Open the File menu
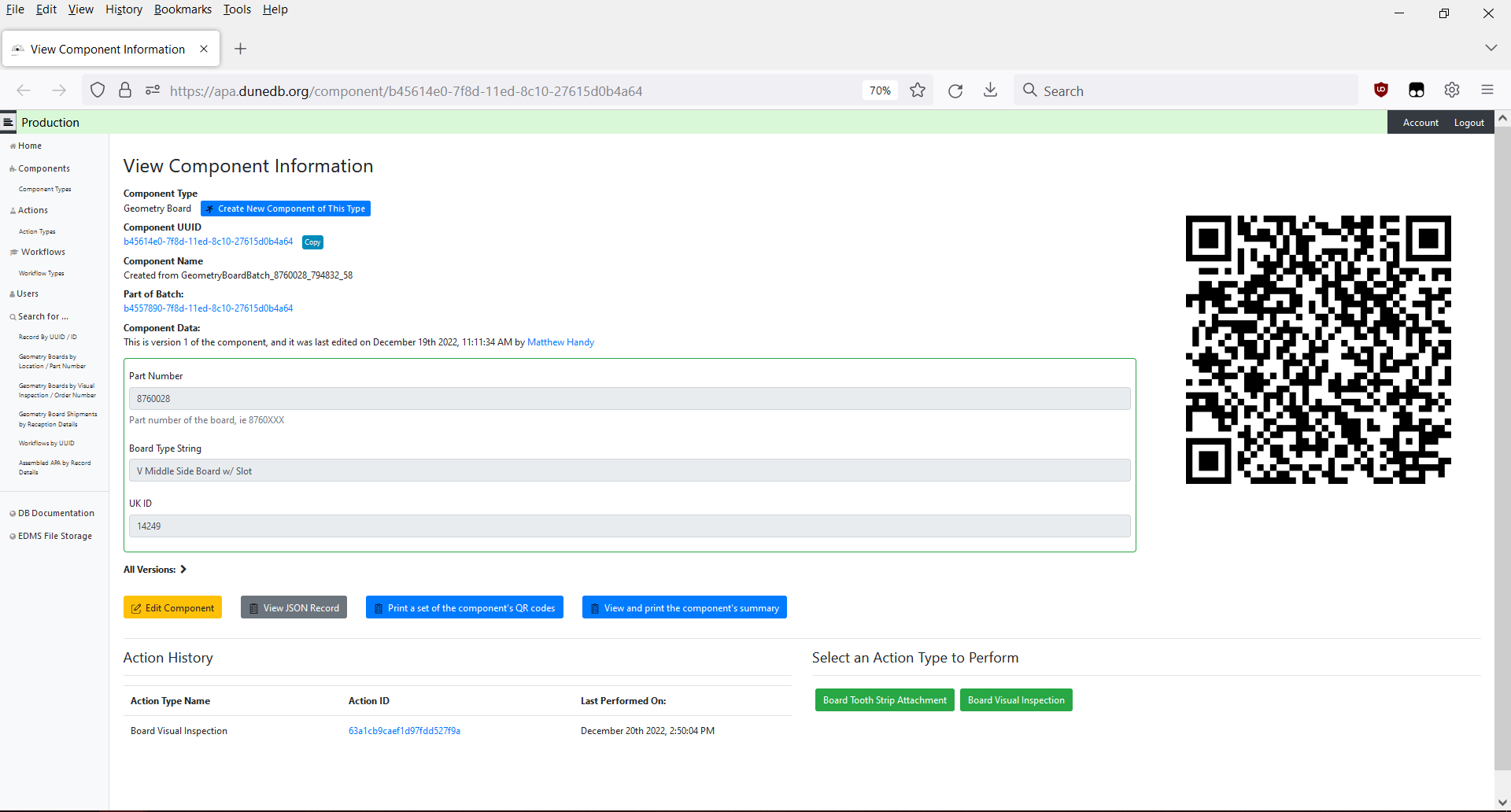The height and width of the screenshot is (812, 1511). tap(15, 9)
